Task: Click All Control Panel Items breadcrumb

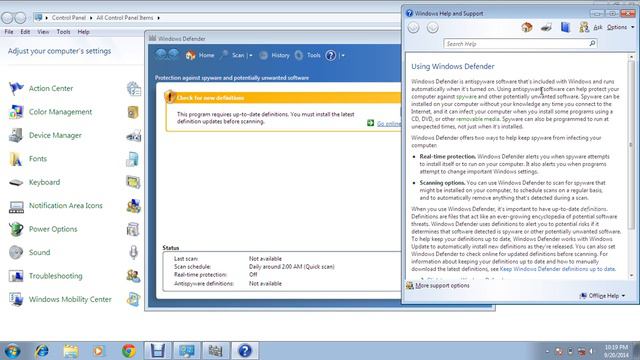Action: 124,18
